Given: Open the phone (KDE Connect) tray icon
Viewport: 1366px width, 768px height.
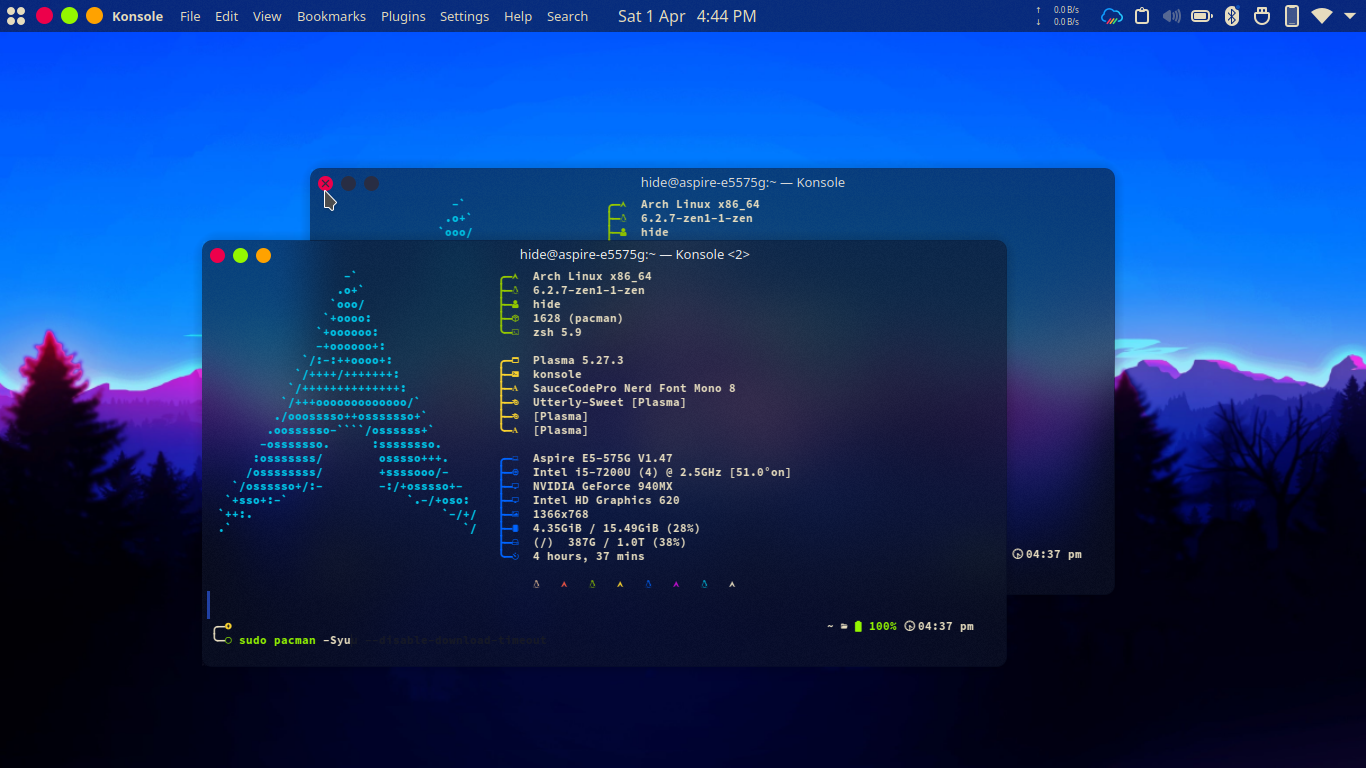Looking at the screenshot, I should tap(1292, 16).
